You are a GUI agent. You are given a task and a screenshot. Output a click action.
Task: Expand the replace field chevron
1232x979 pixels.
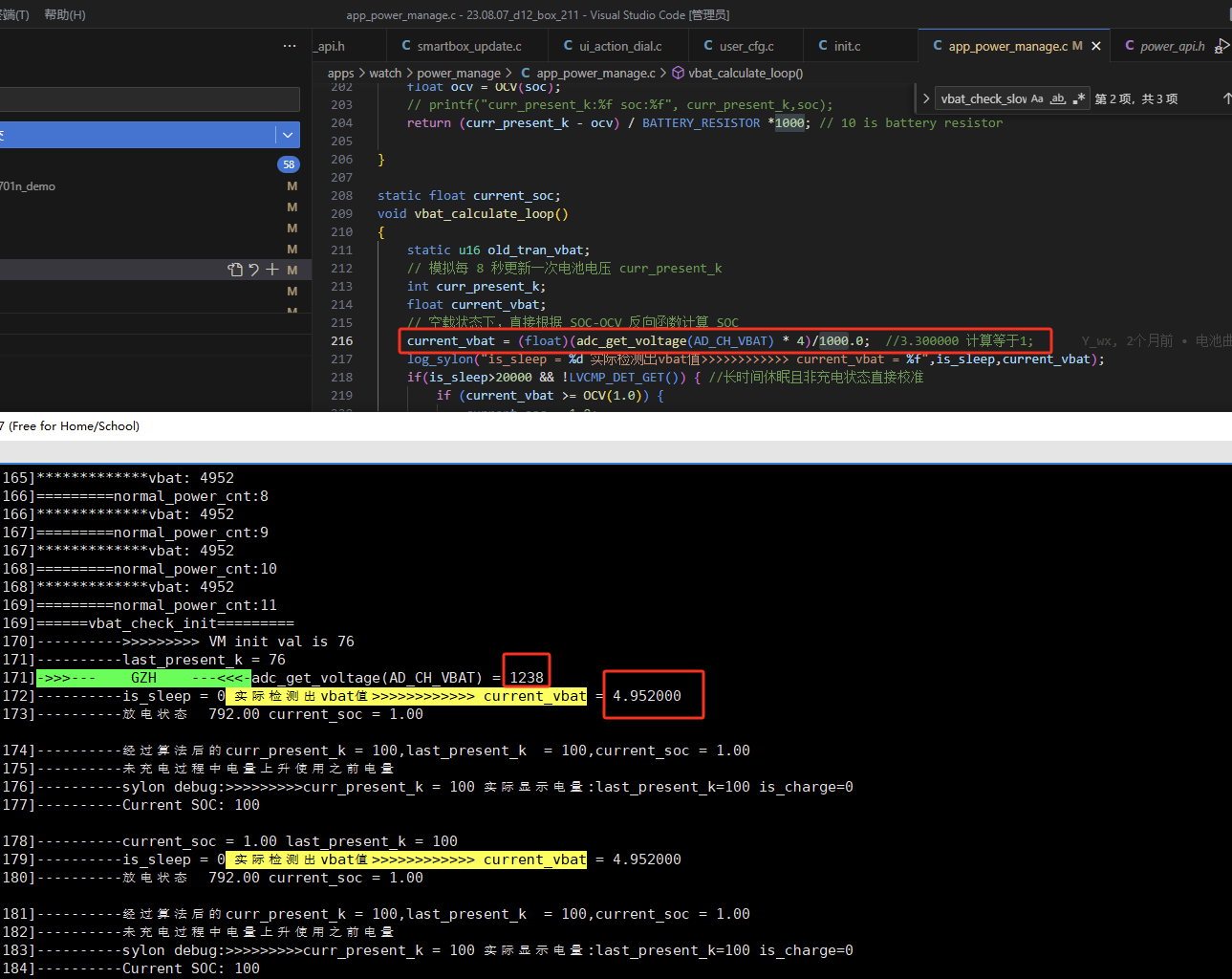coord(925,98)
